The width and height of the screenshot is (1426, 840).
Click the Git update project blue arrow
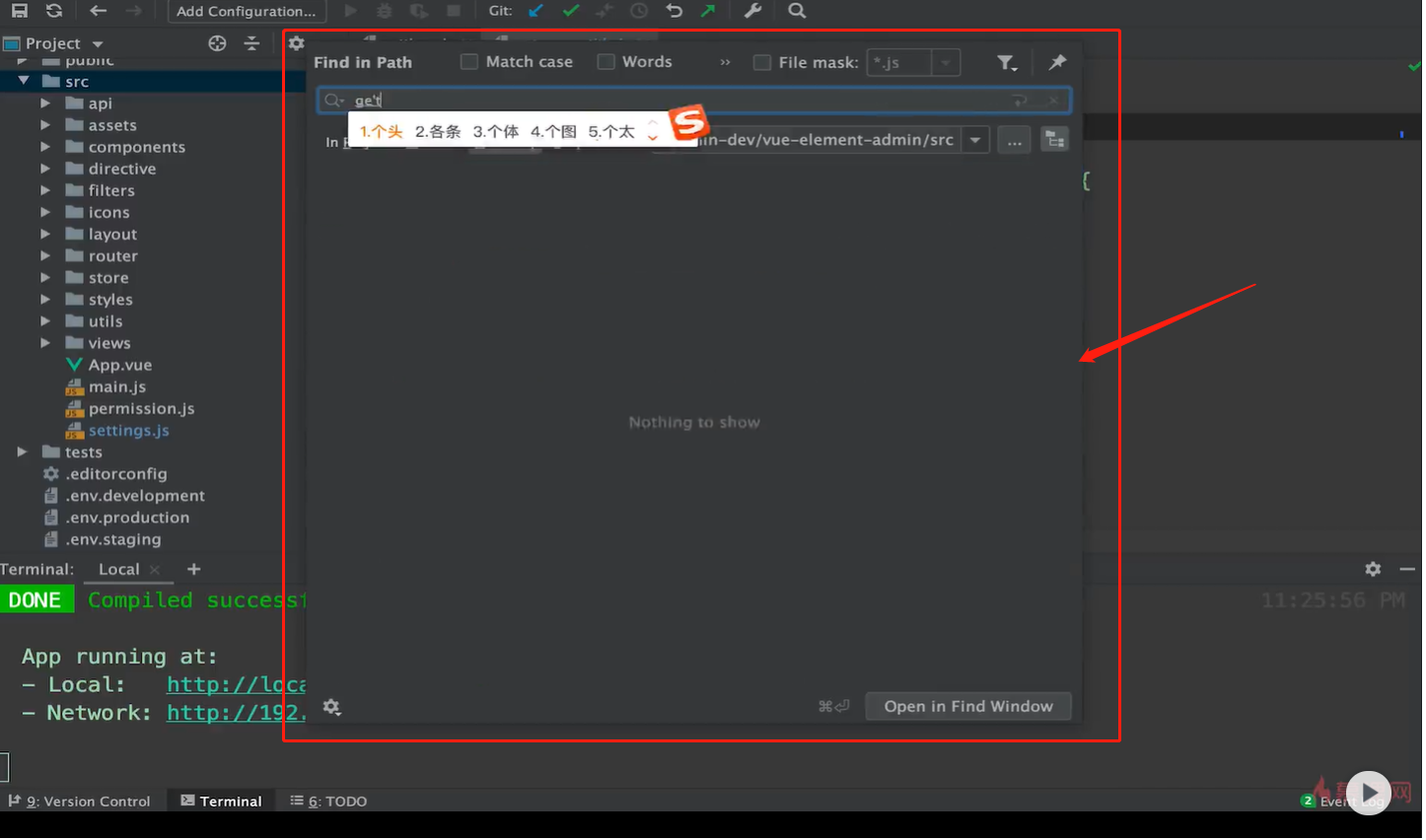[535, 11]
